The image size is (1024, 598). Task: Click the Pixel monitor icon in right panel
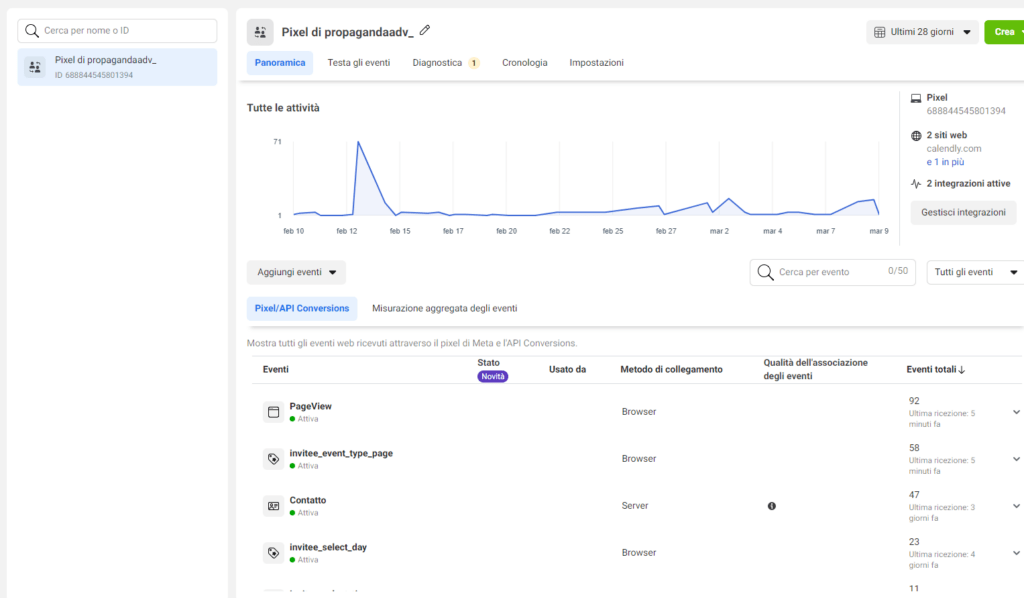click(x=916, y=99)
